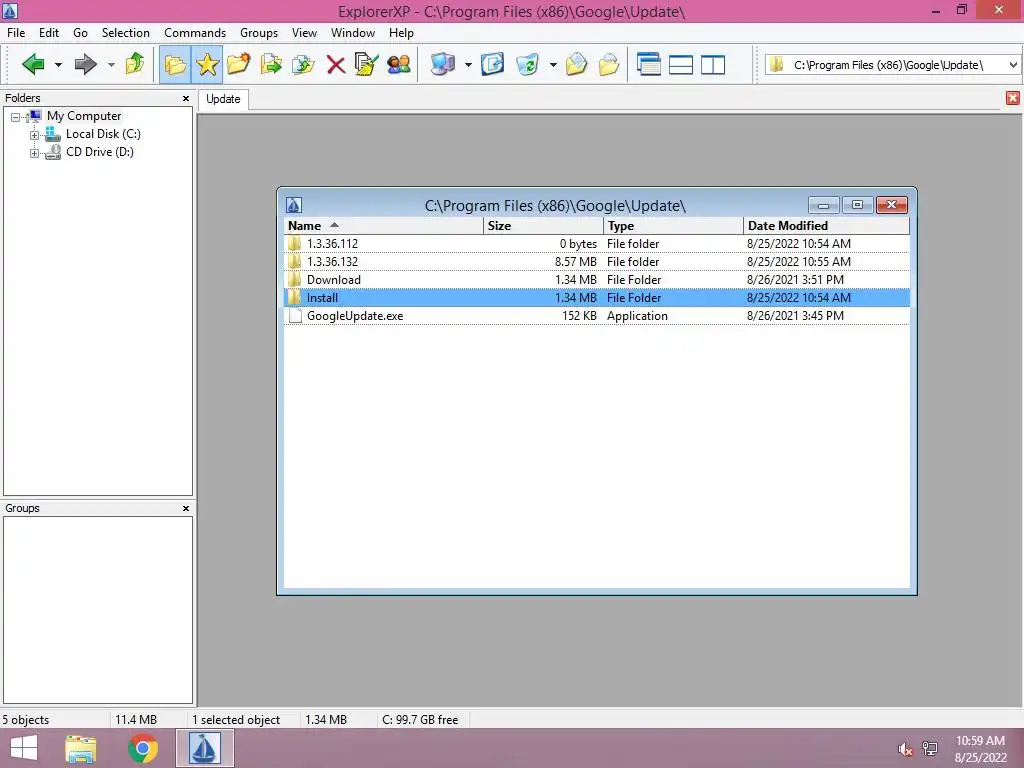Click the Copy to folder icon
This screenshot has height=768, width=1024.
tap(271, 64)
